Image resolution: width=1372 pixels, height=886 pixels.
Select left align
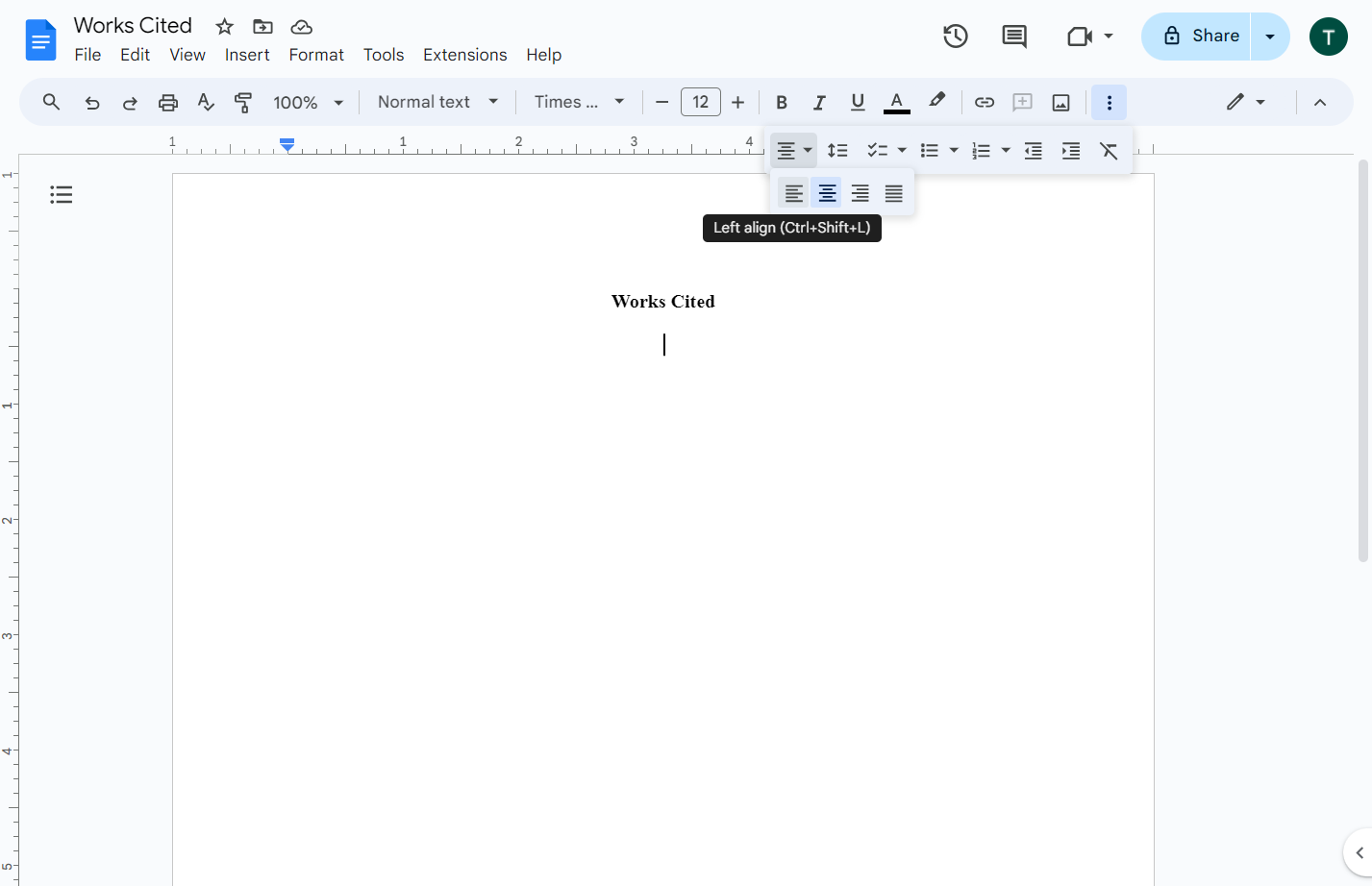pos(794,193)
